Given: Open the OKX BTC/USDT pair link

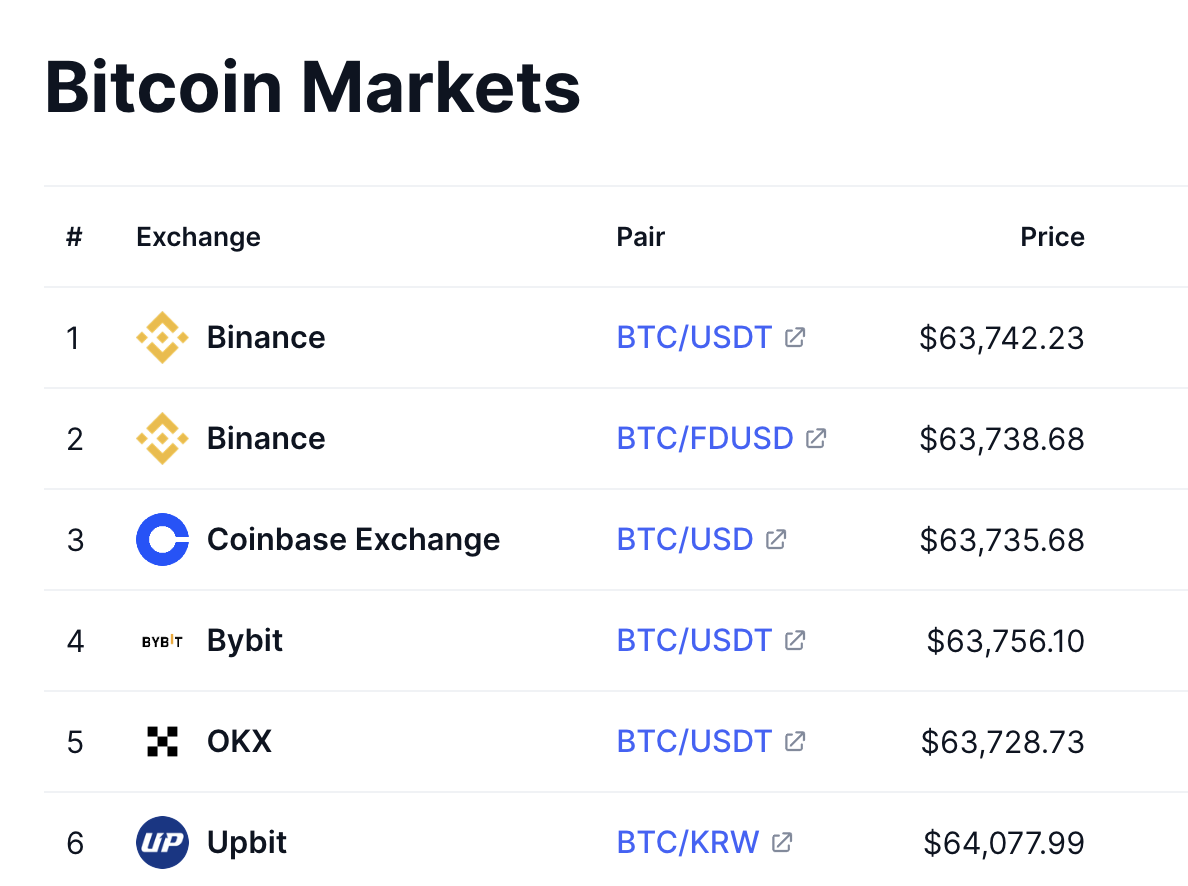Looking at the screenshot, I should (x=694, y=742).
